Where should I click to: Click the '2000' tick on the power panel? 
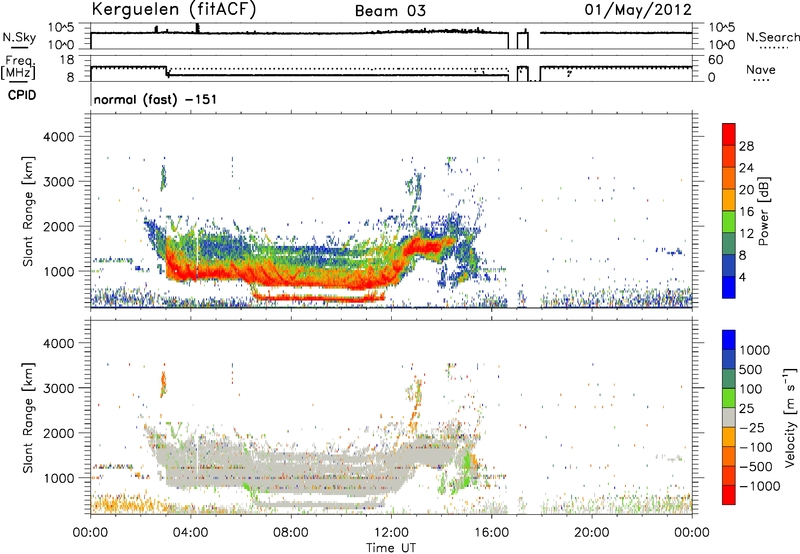click(58, 226)
